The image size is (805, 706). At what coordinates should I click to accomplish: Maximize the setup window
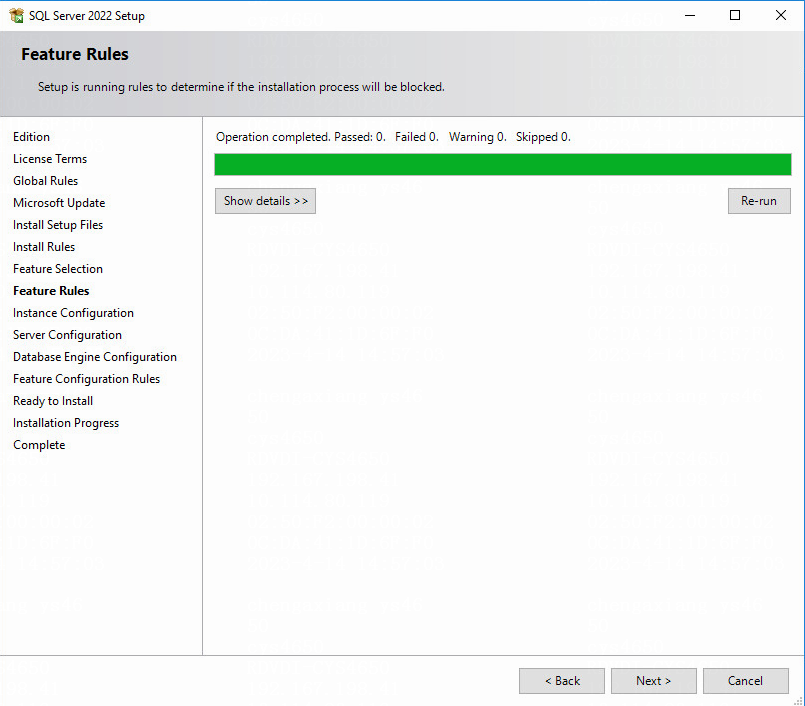point(735,15)
